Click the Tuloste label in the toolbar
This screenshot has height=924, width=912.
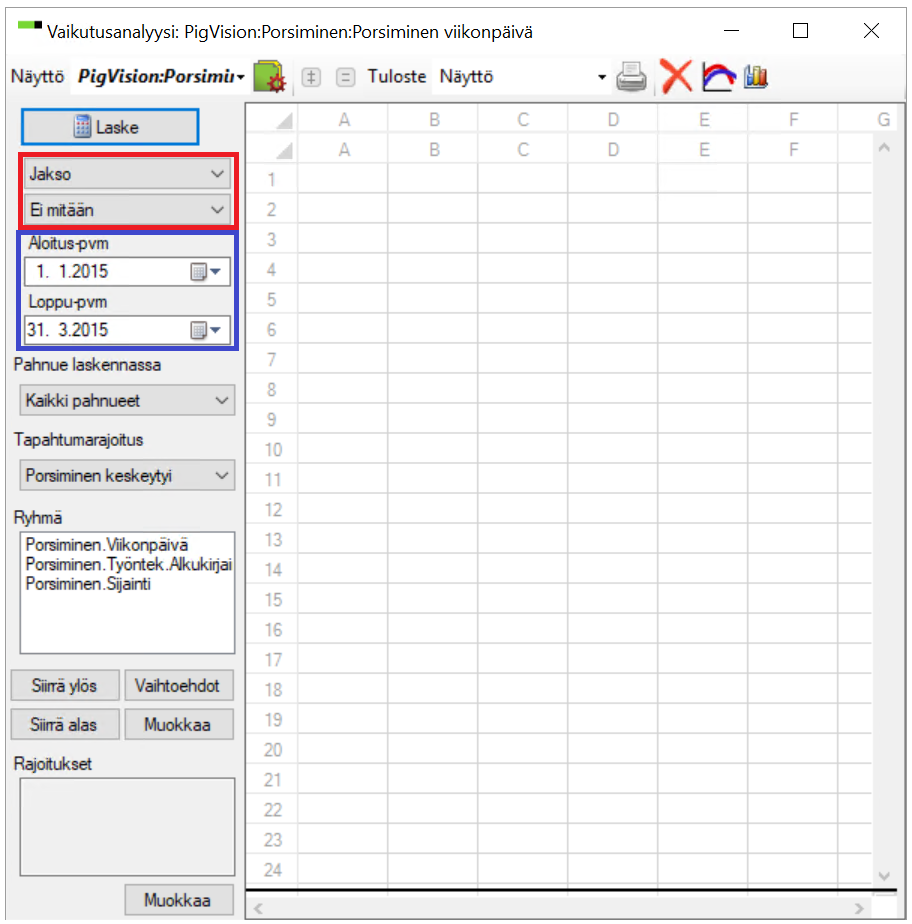coord(396,77)
